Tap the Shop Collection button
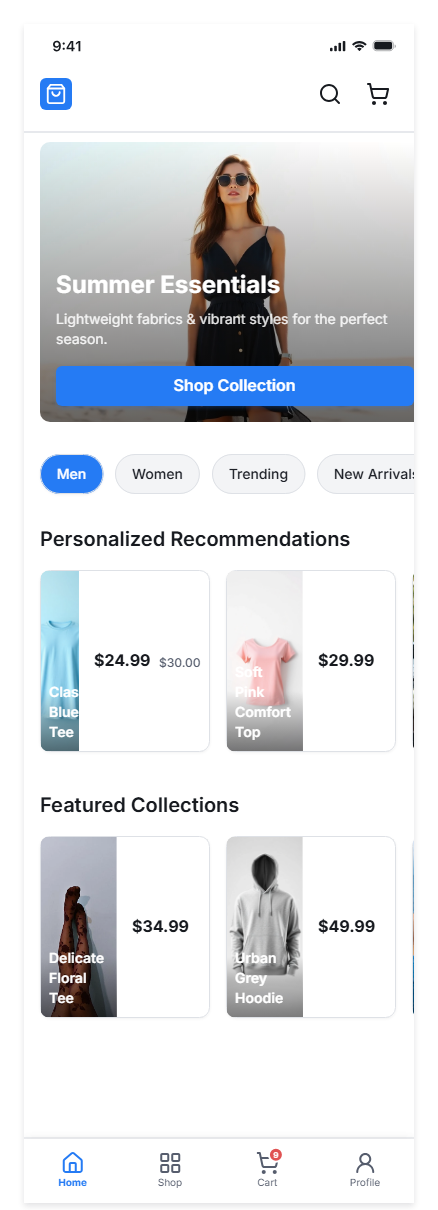The height and width of the screenshot is (1210, 438). (235, 386)
